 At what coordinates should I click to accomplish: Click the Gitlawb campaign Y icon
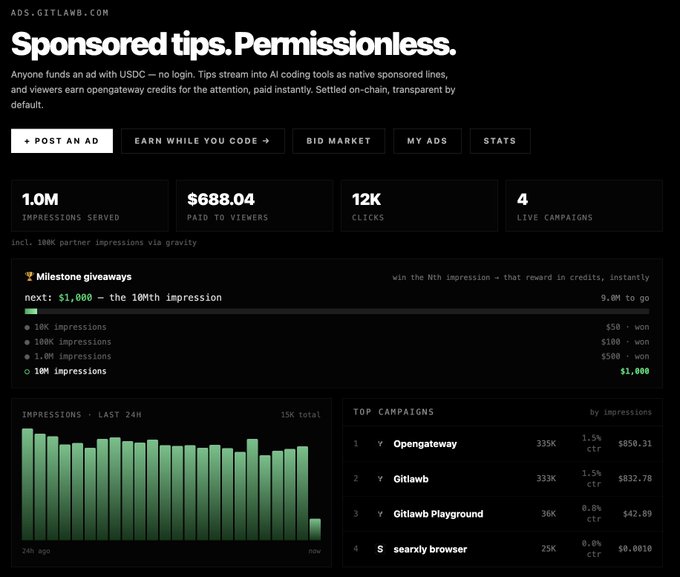(380, 479)
